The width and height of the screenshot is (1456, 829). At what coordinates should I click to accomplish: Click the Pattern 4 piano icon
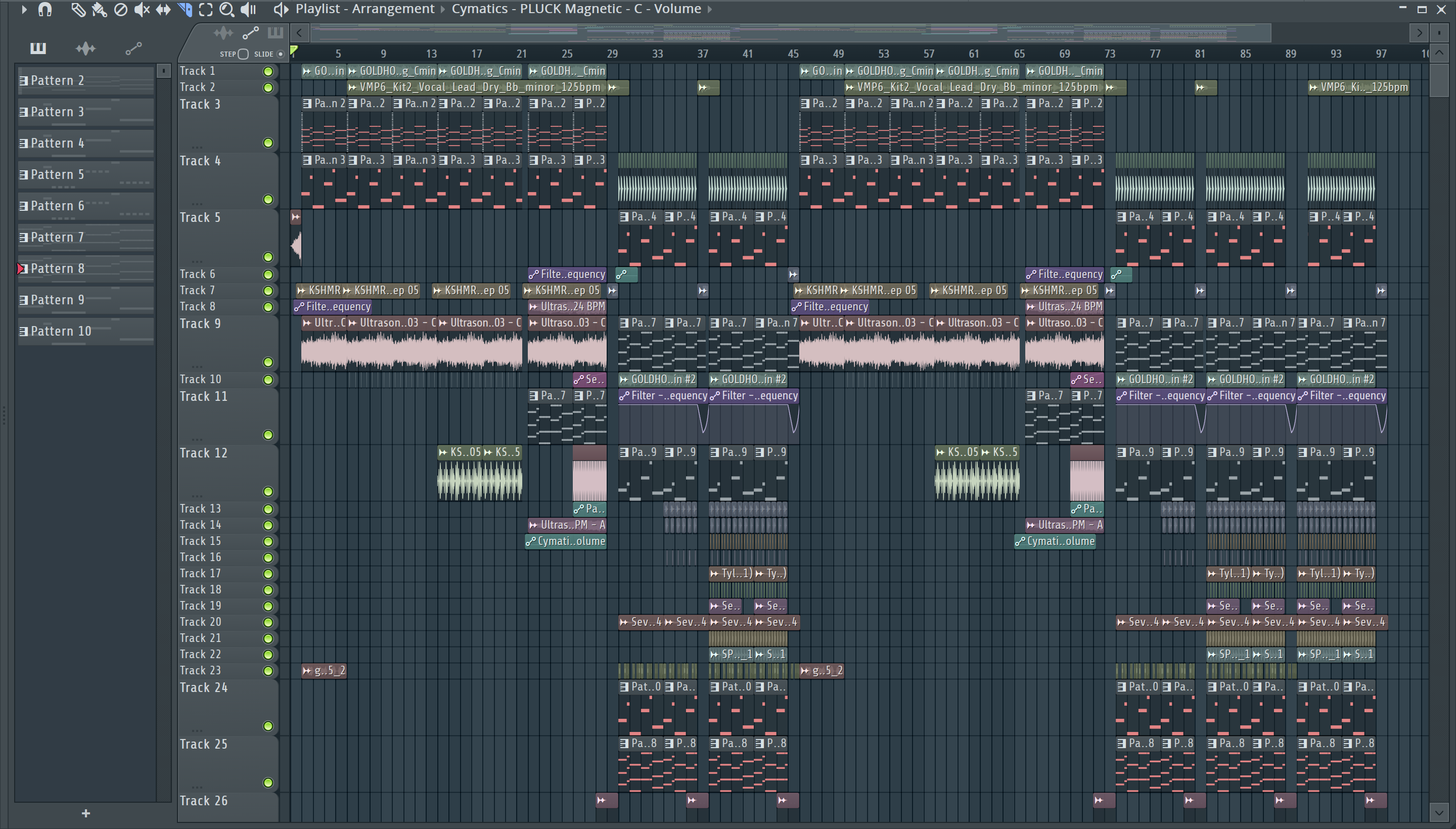pyautogui.click(x=23, y=143)
